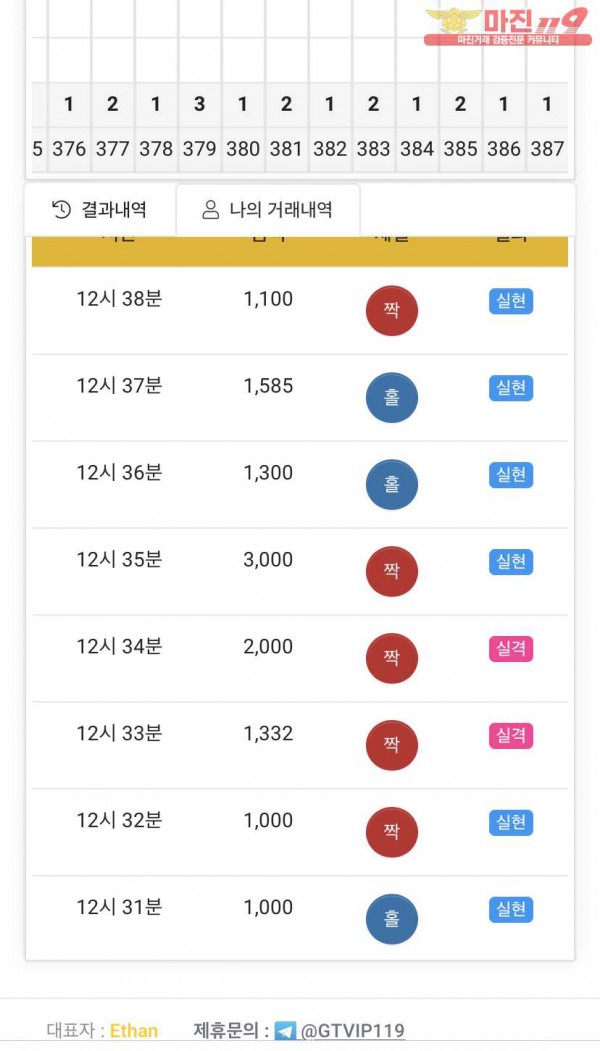The height and width of the screenshot is (1051, 600).
Task: Switch to the 결과내역 tab
Action: 100,209
